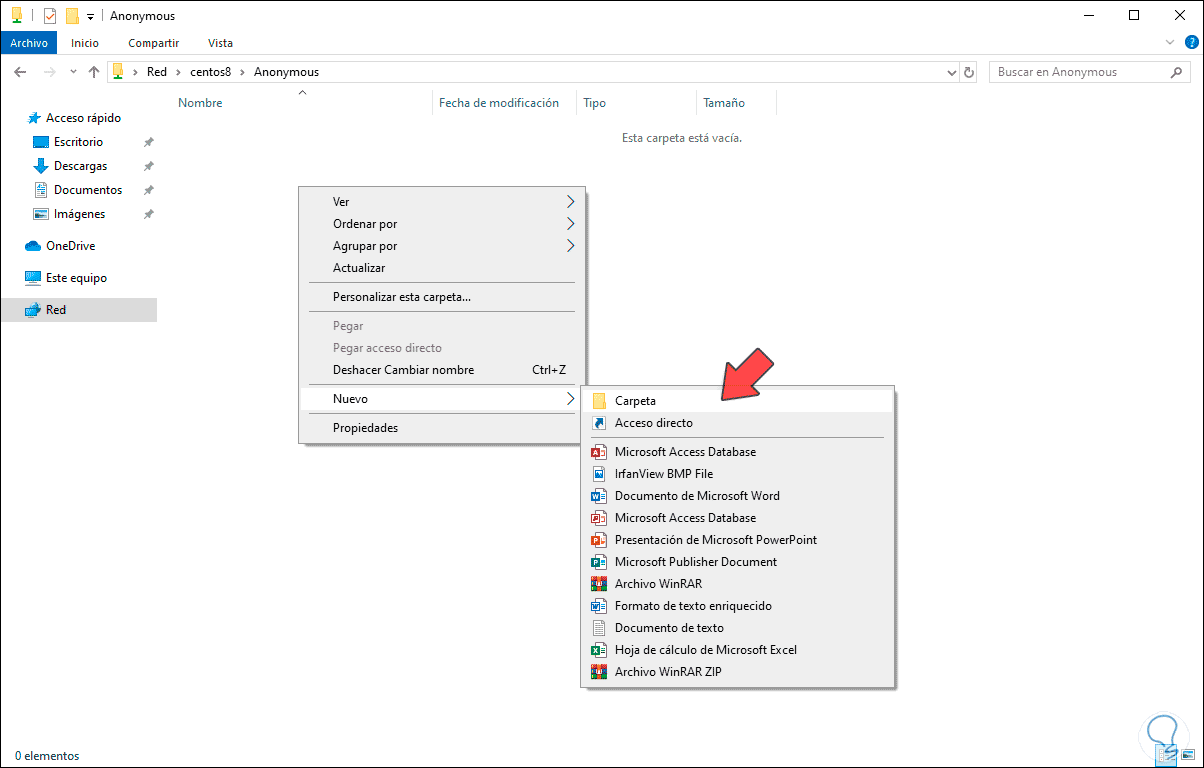This screenshot has width=1204, height=768.
Task: Click the Properties icon in quick access toolbar
Action: click(x=50, y=16)
